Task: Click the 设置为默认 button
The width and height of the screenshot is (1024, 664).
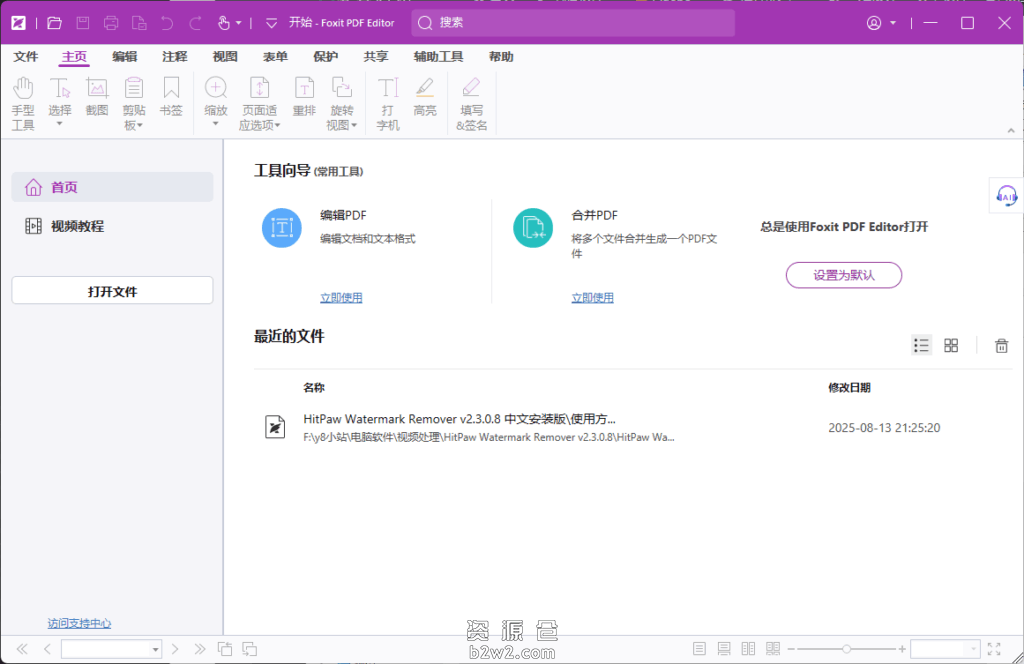Action: click(843, 275)
